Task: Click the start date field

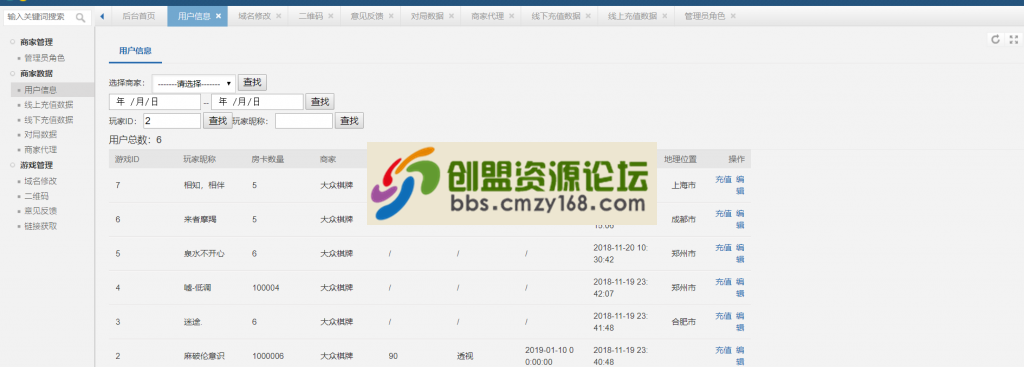Action: pyautogui.click(x=155, y=102)
